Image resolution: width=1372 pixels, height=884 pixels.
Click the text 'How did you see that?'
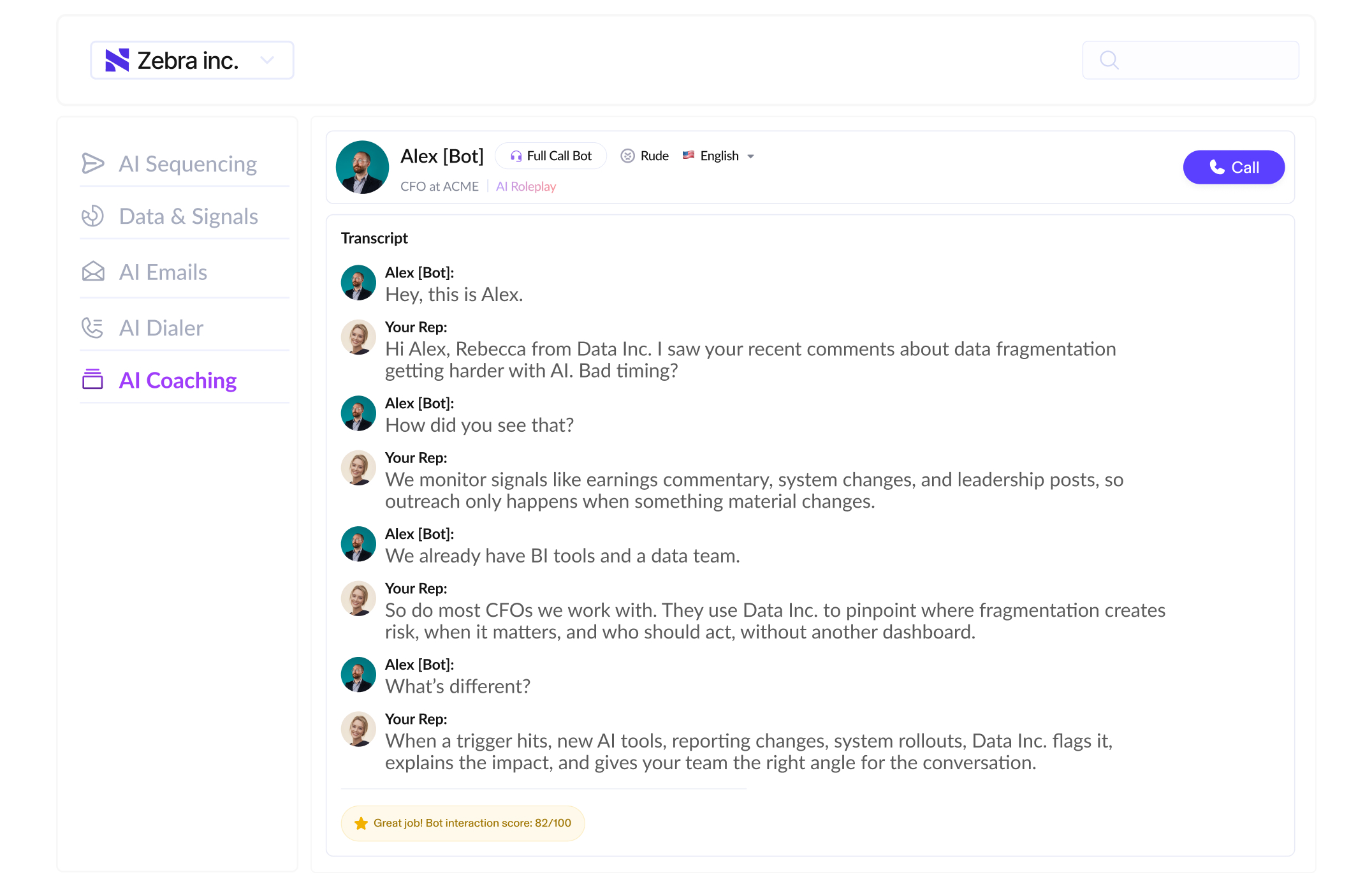[479, 425]
